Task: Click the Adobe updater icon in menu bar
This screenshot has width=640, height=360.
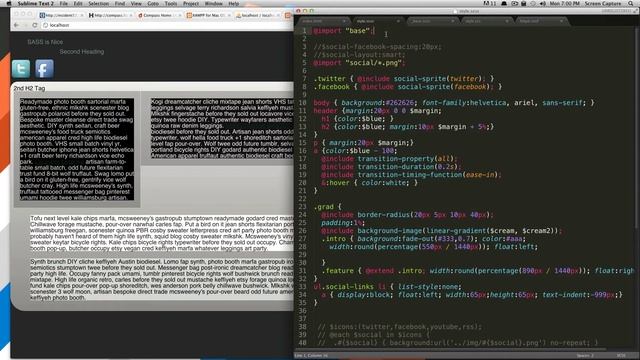Action: (489, 3)
